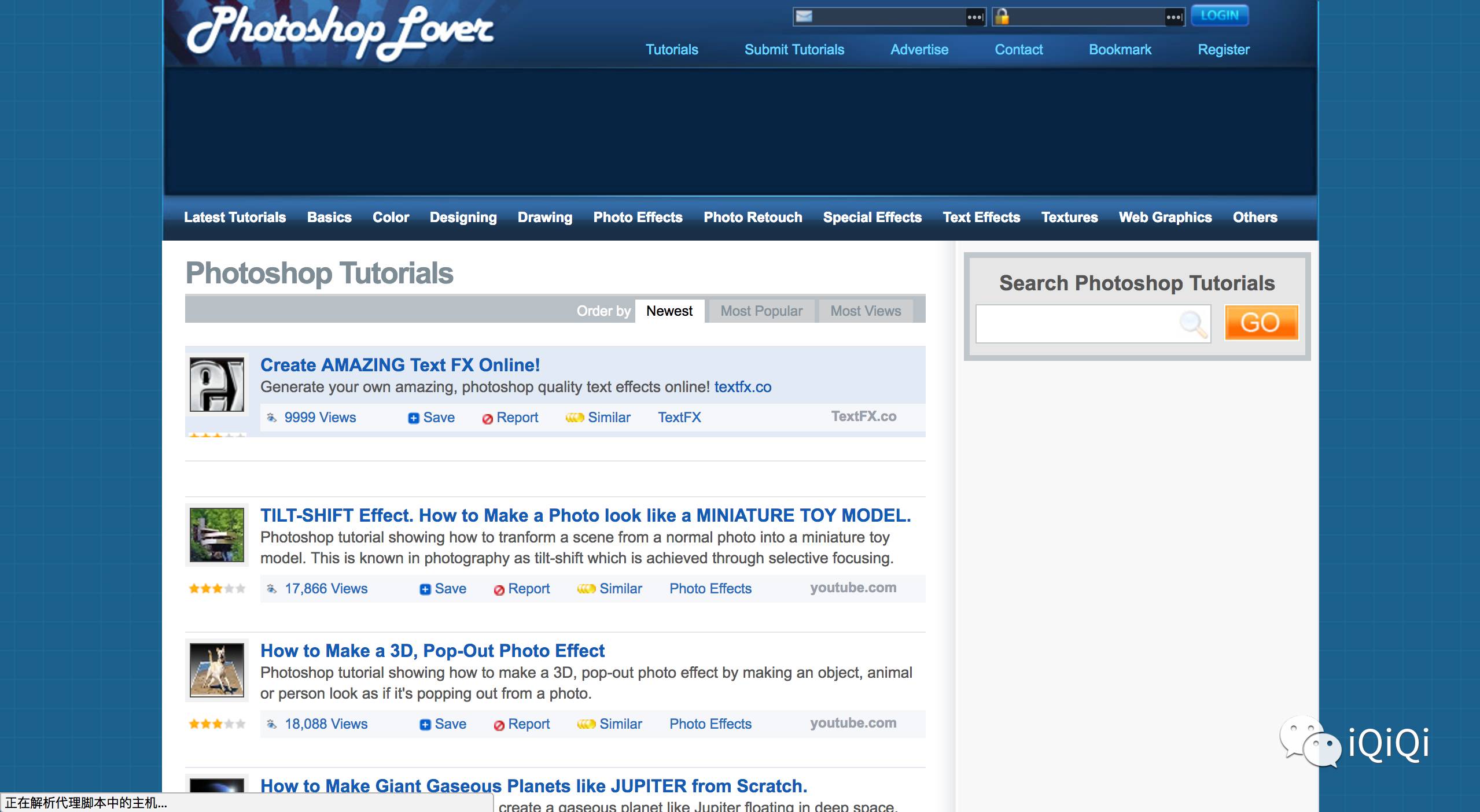Screen dimensions: 1480x812
Task: Select the Designing category
Action: (x=463, y=217)
